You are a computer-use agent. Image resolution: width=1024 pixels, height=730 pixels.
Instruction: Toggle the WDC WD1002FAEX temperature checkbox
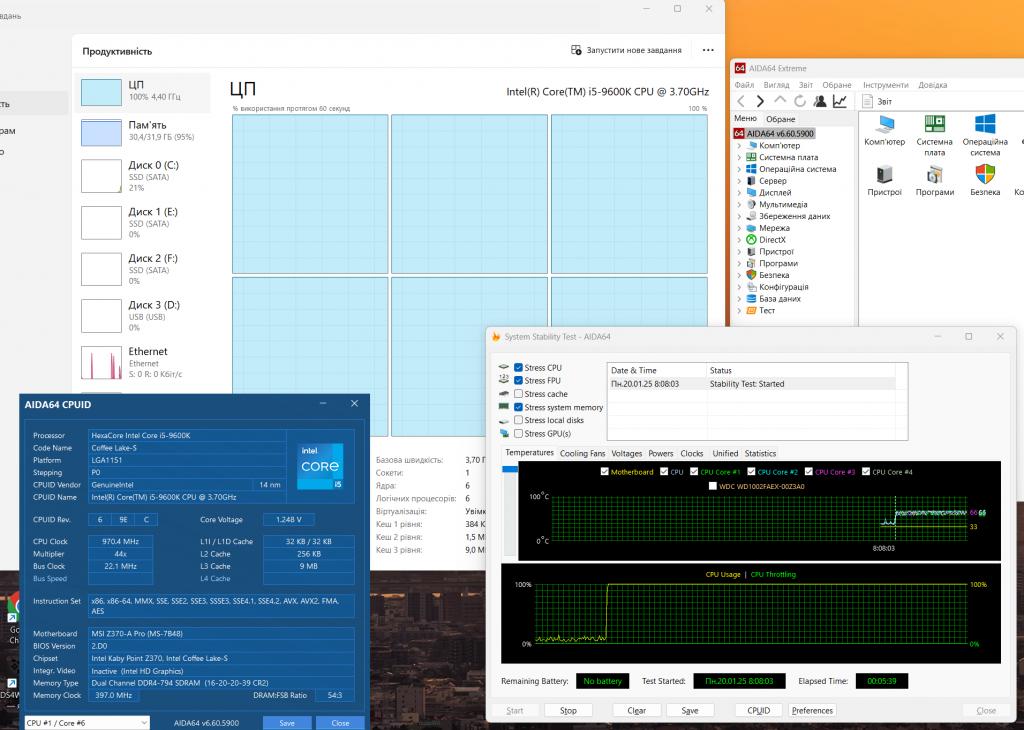point(713,486)
